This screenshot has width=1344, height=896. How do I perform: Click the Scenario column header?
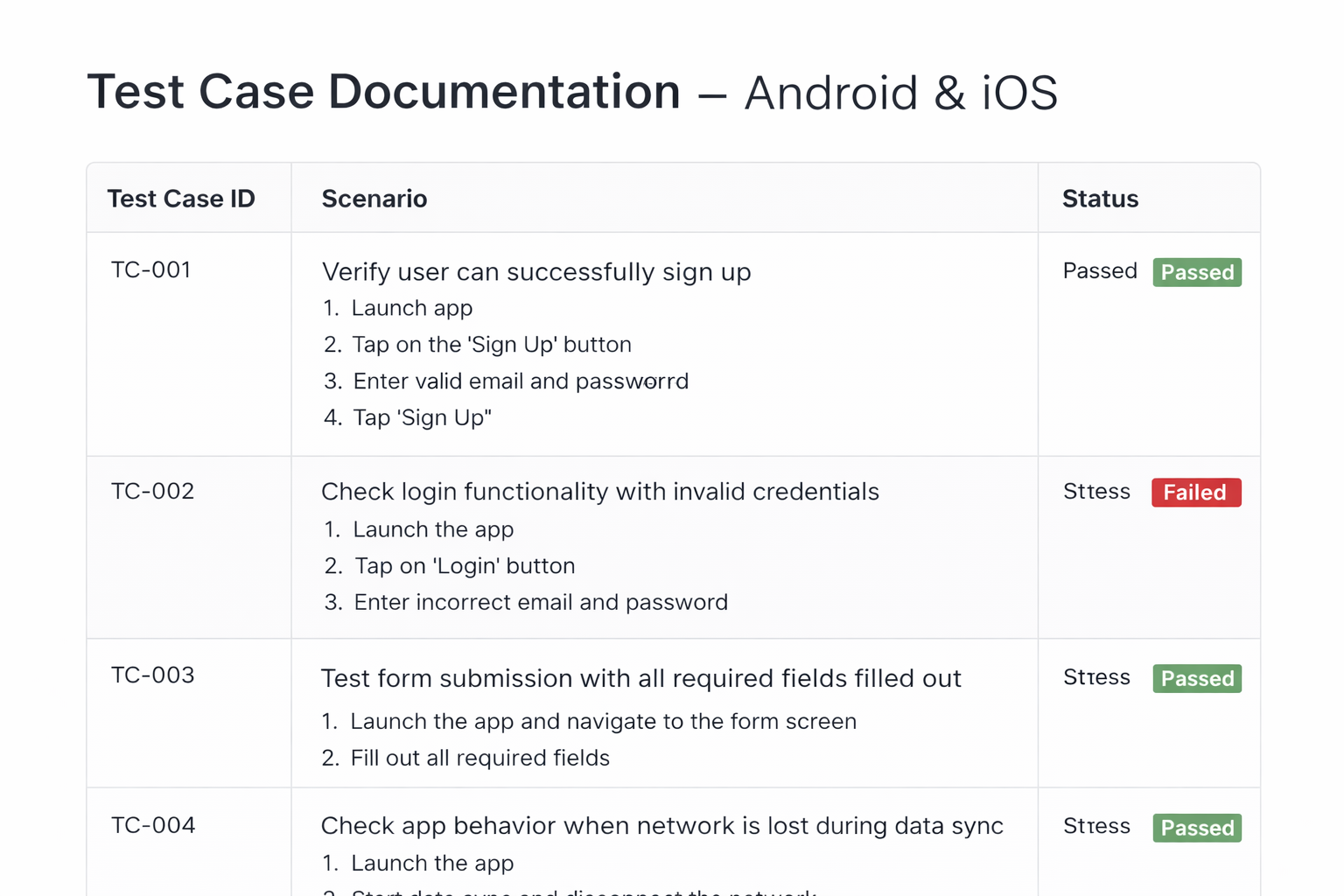374,199
